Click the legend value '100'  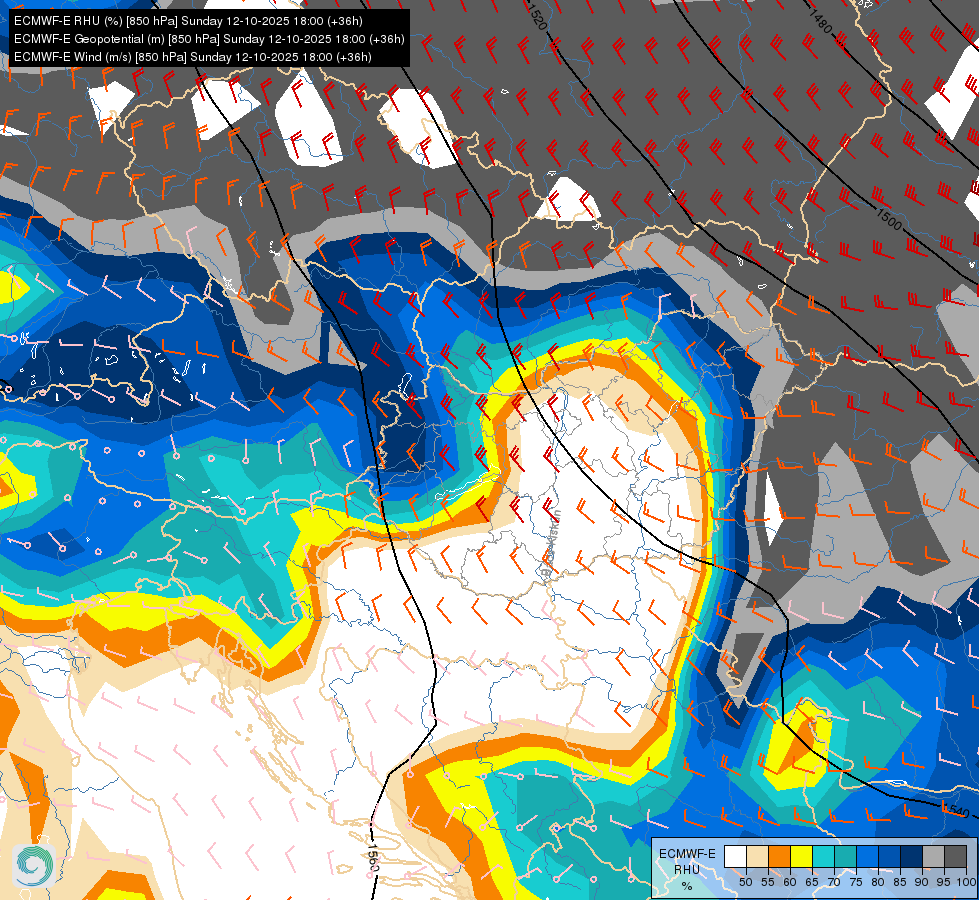(966, 882)
